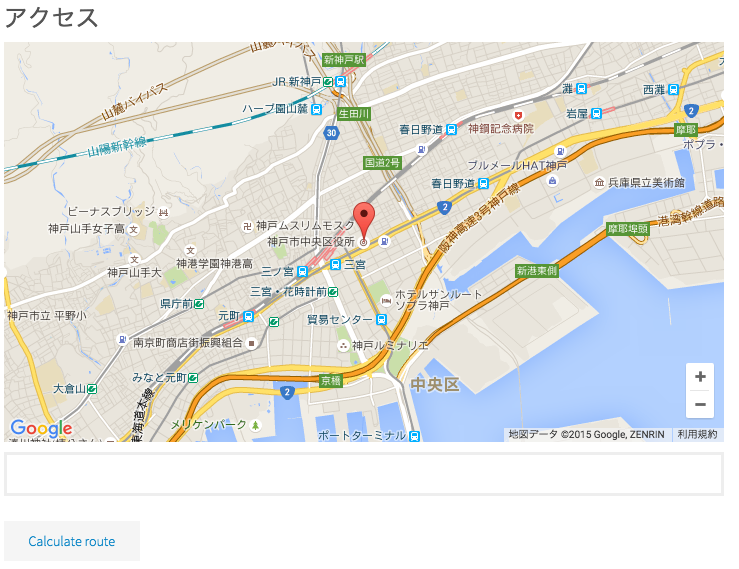Select the メリケンパーク park icon
Image resolution: width=739 pixels, height=569 pixels.
[x=255, y=425]
